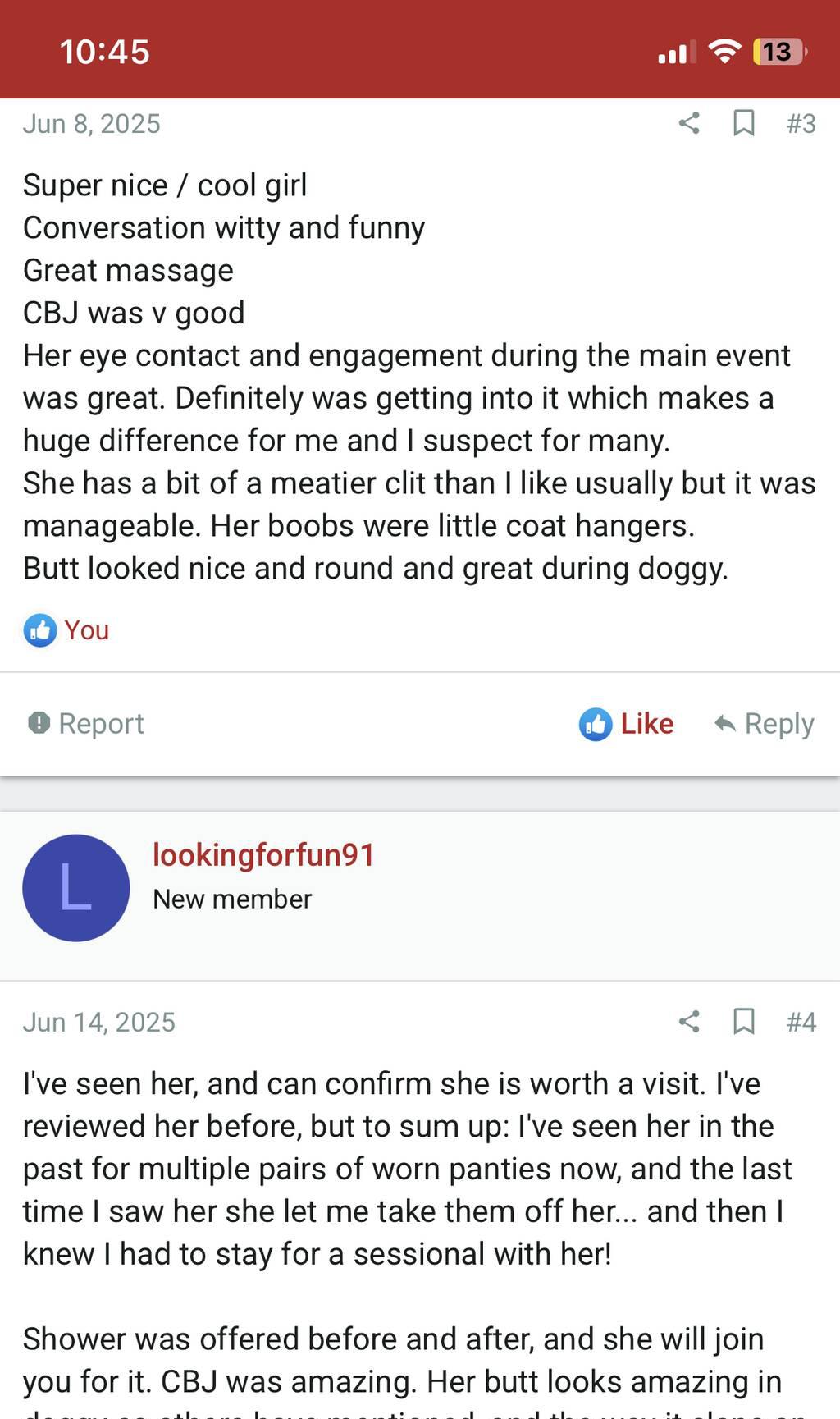Click the Jun 8, 2025 timestamp
The image size is (840, 1419).
tap(91, 124)
